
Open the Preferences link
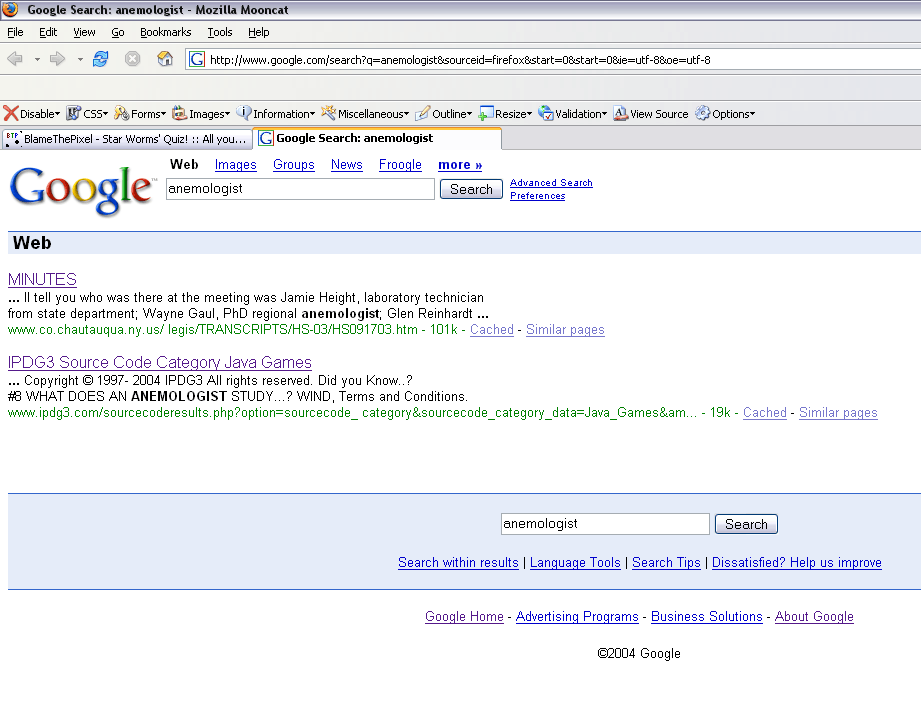(537, 196)
